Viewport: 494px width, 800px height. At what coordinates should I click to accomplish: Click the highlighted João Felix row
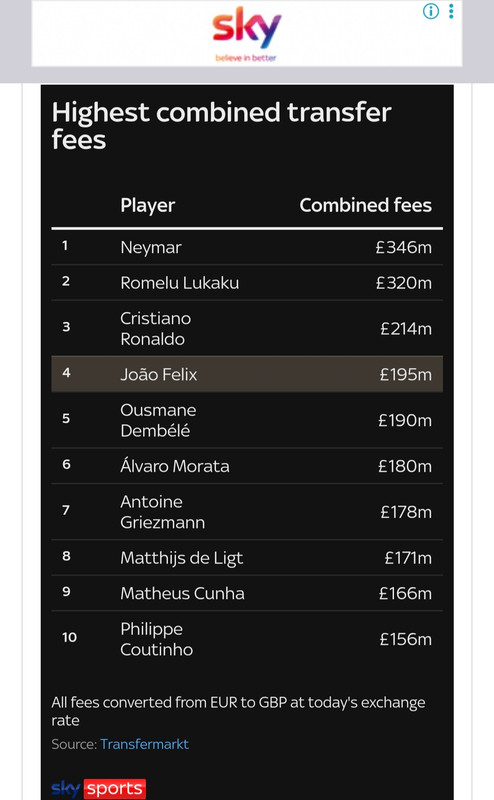click(247, 374)
